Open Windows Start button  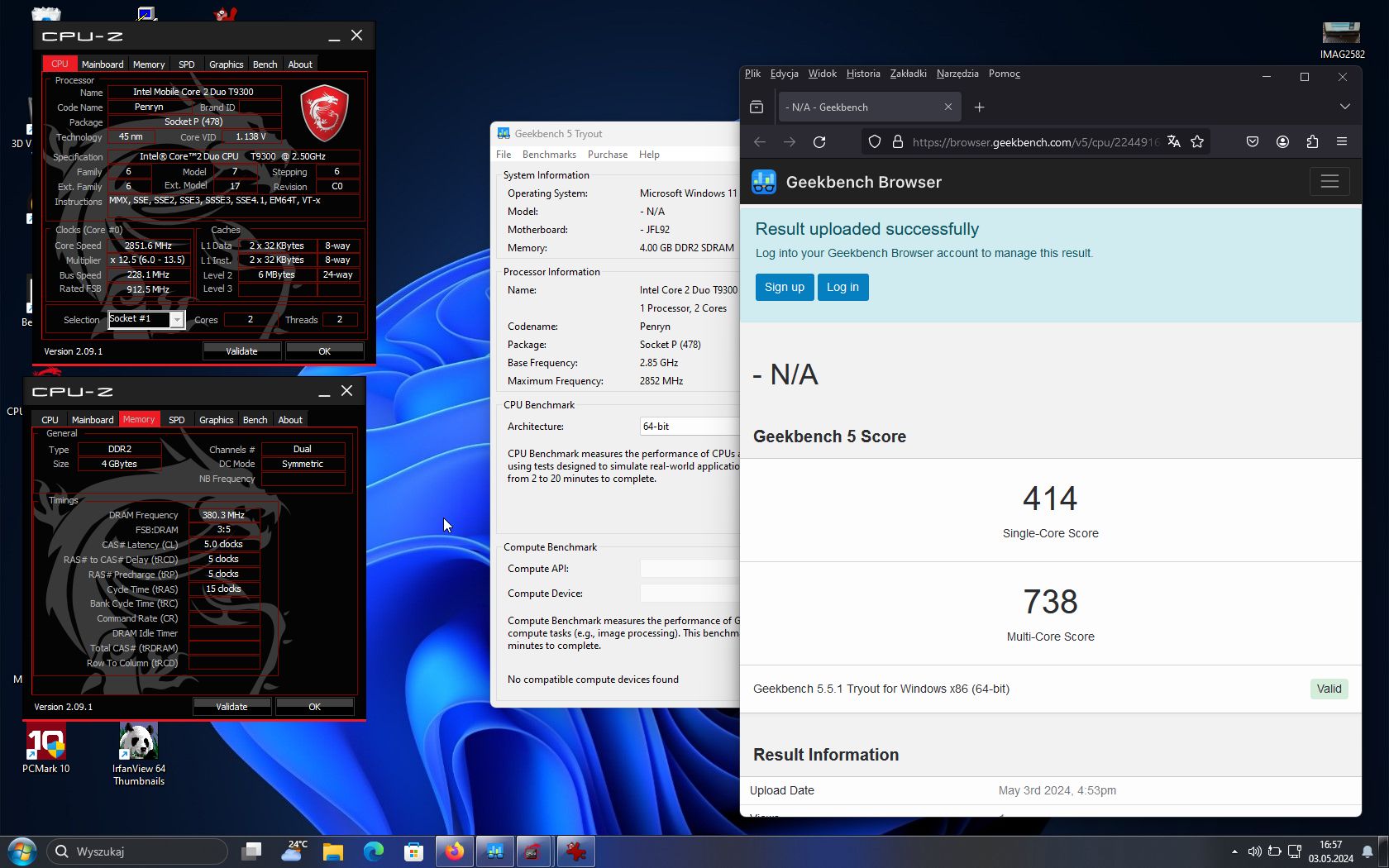[21, 851]
